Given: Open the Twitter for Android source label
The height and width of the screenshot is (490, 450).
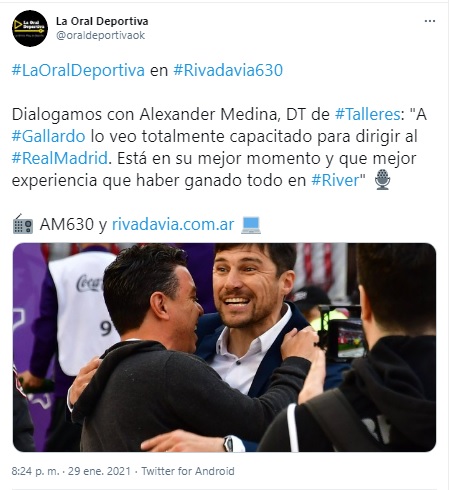Looking at the screenshot, I should 188,471.
